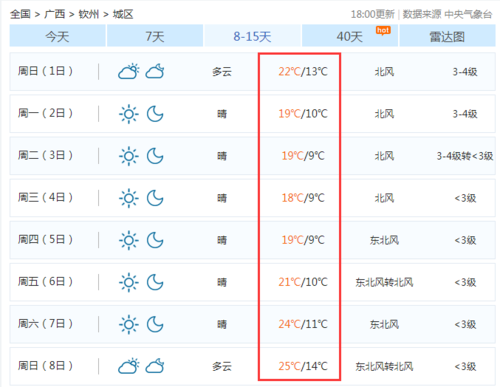500x387 pixels.
Task: Go to 全国 breadcrumb link
Action: [x=20, y=14]
